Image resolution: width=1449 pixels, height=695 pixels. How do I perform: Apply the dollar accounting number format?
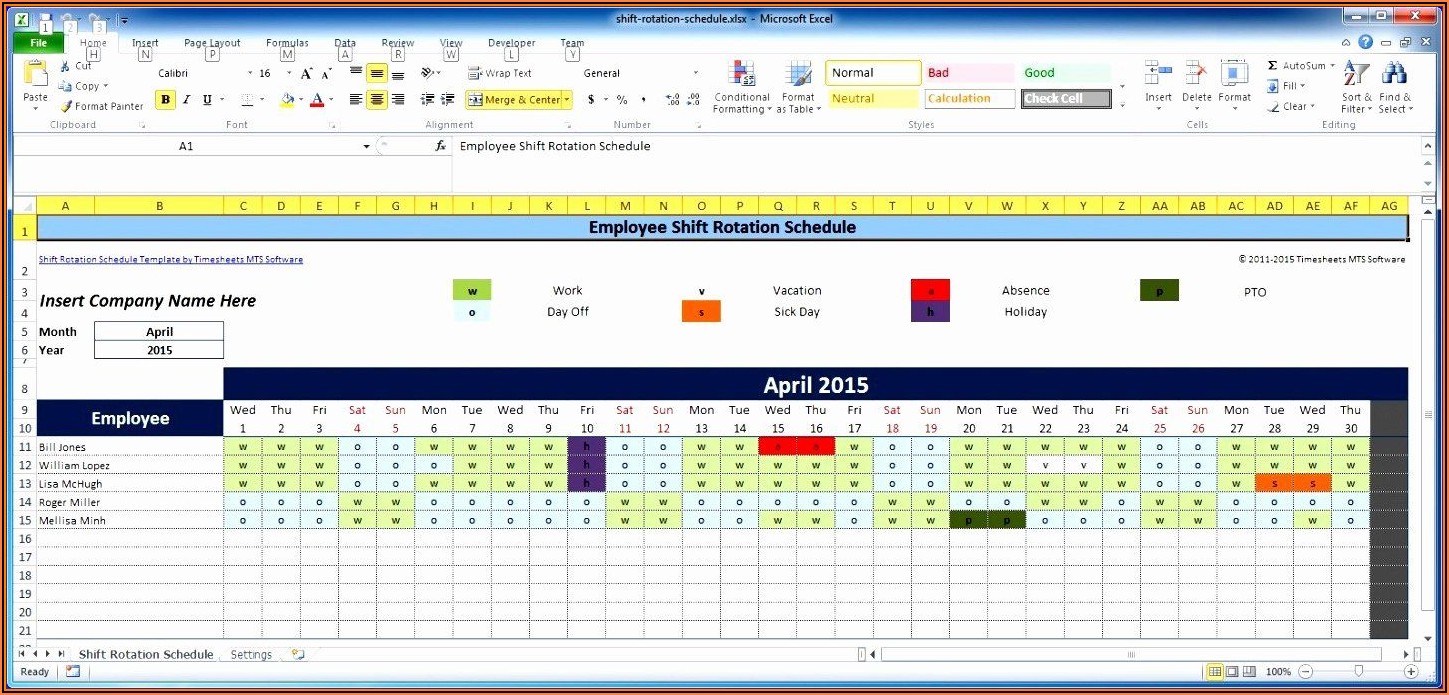tap(591, 99)
